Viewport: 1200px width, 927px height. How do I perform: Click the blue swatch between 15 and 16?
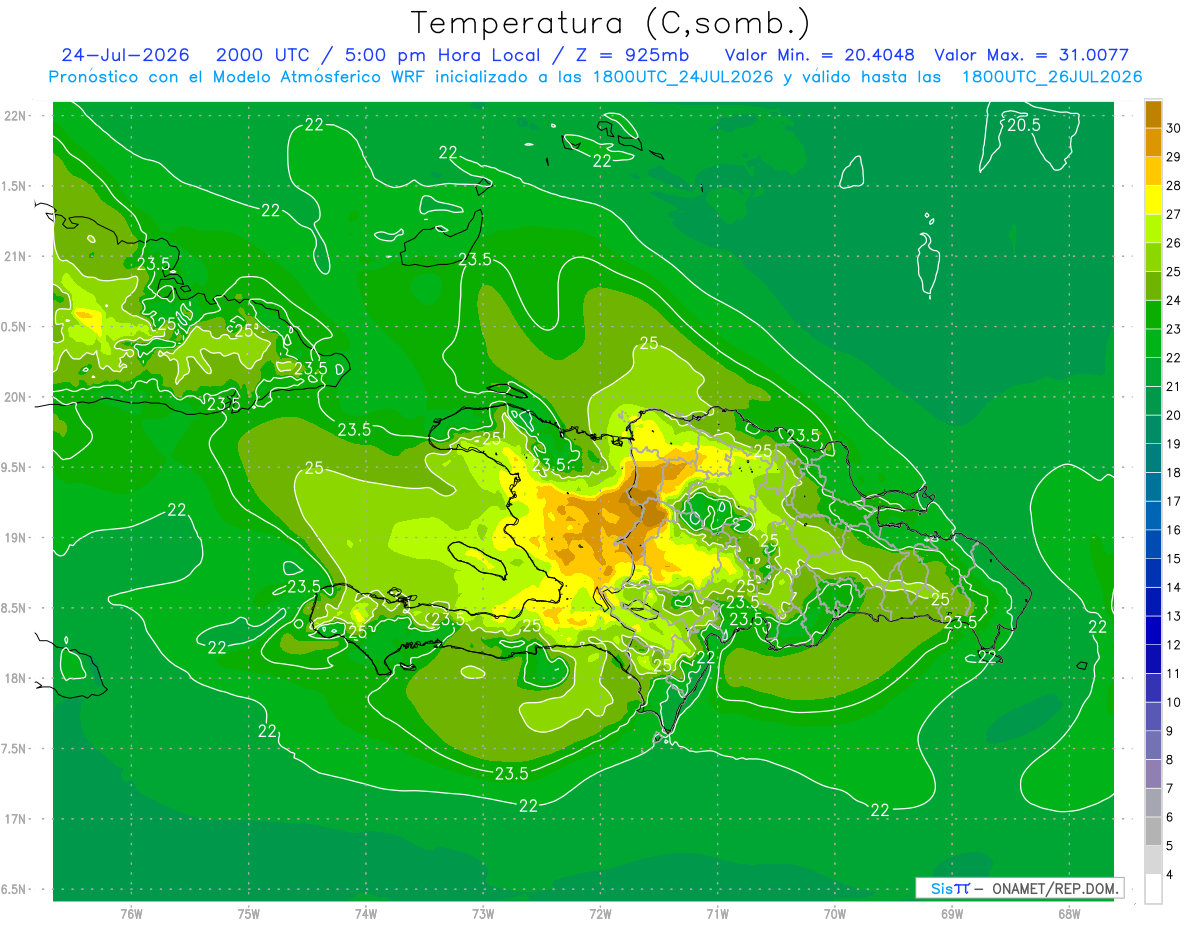point(1153,544)
